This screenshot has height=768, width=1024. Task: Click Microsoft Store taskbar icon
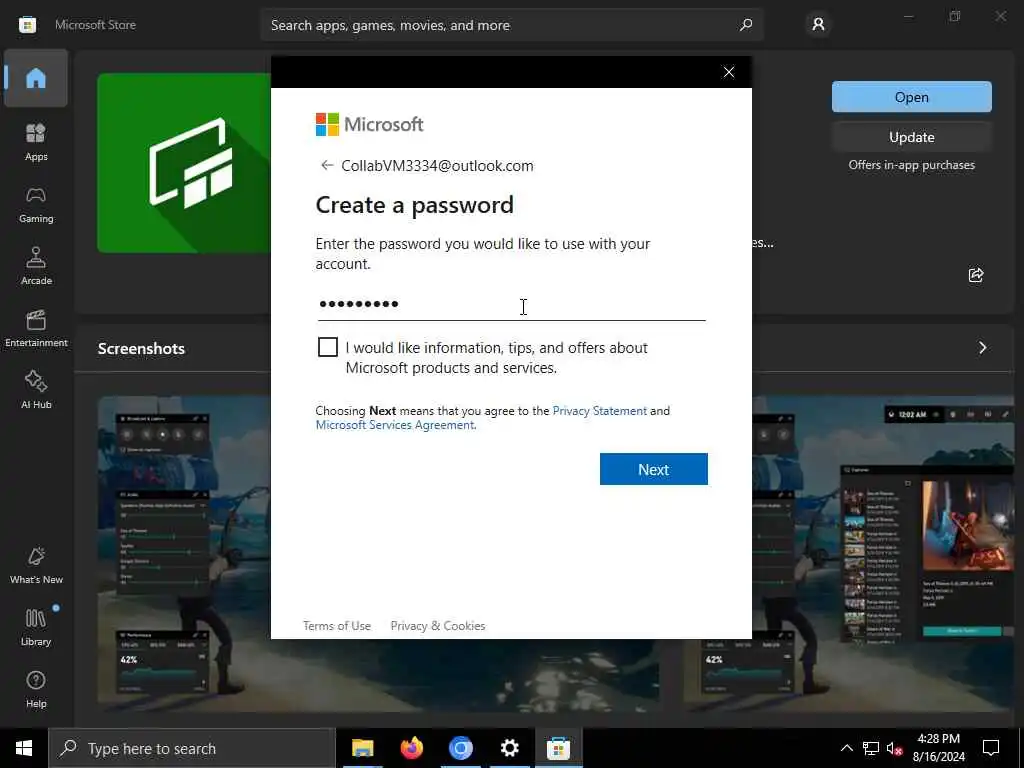(558, 748)
